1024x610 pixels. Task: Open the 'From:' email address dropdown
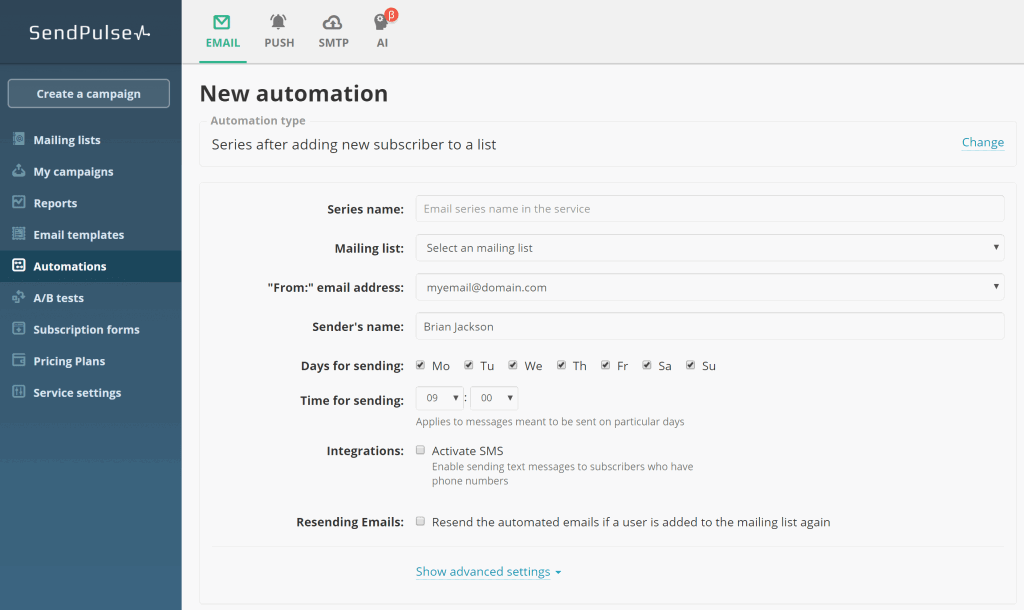coord(710,287)
